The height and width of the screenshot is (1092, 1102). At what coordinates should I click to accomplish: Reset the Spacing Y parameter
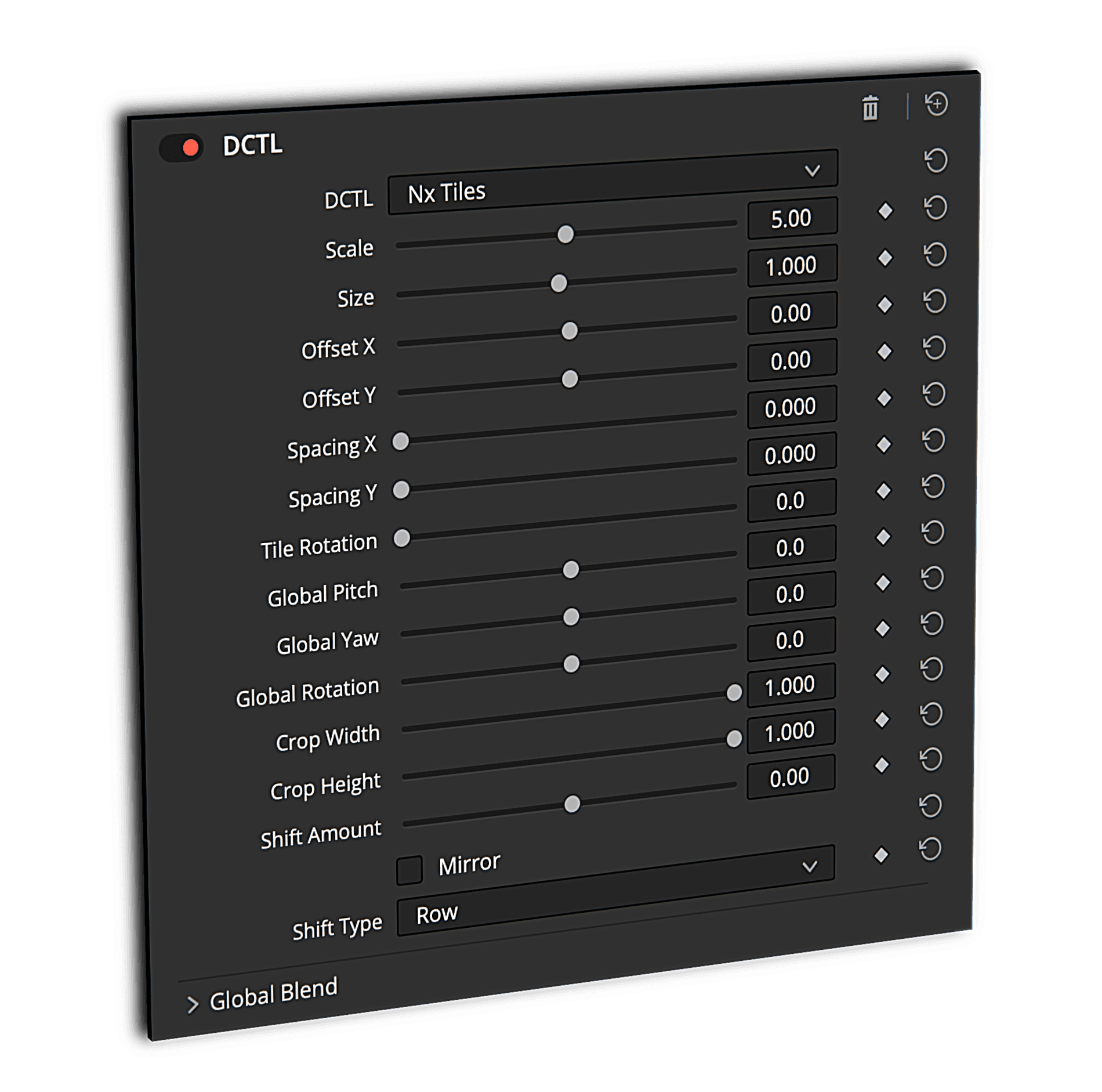click(933, 440)
